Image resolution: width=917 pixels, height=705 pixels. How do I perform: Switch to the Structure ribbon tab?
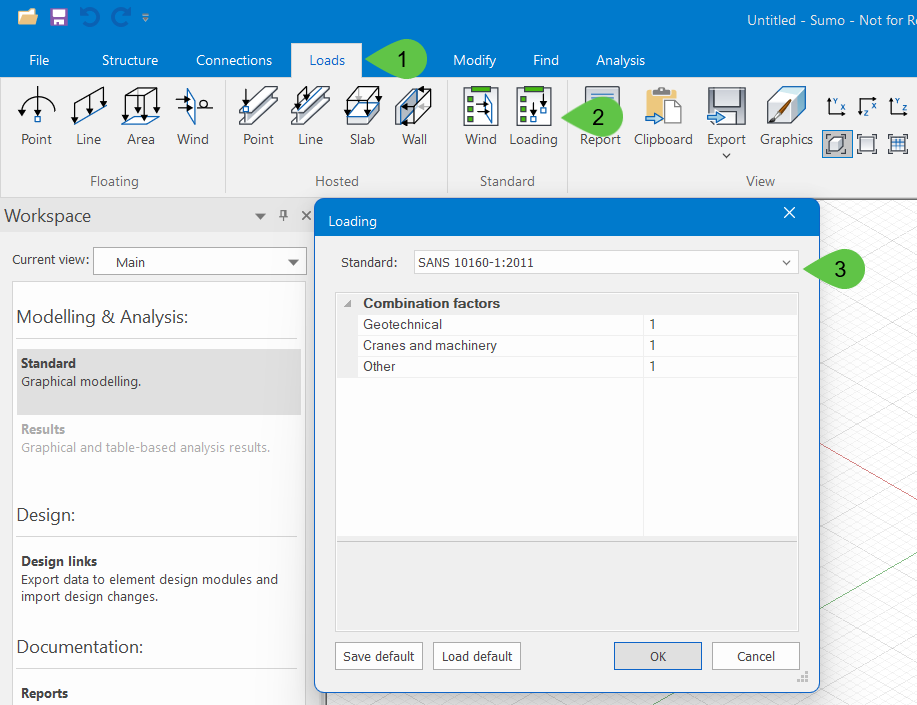tap(130, 60)
